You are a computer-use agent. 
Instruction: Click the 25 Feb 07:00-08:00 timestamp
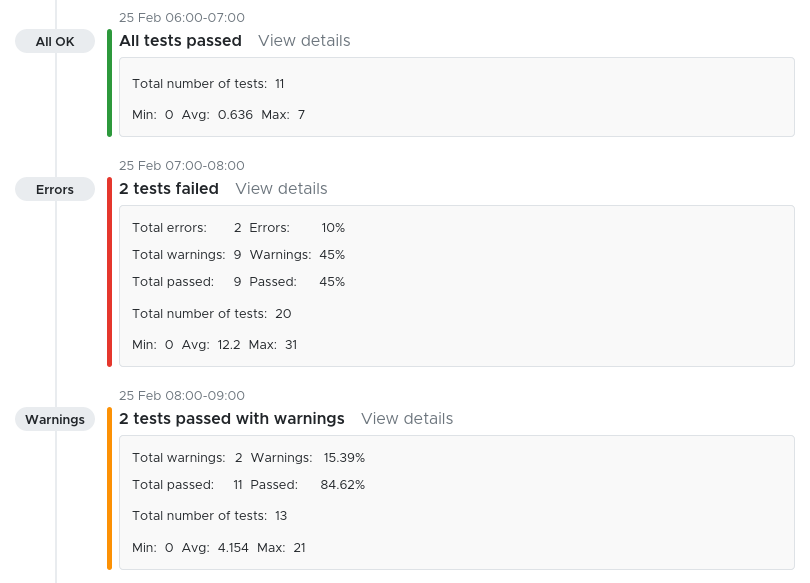pyautogui.click(x=182, y=166)
